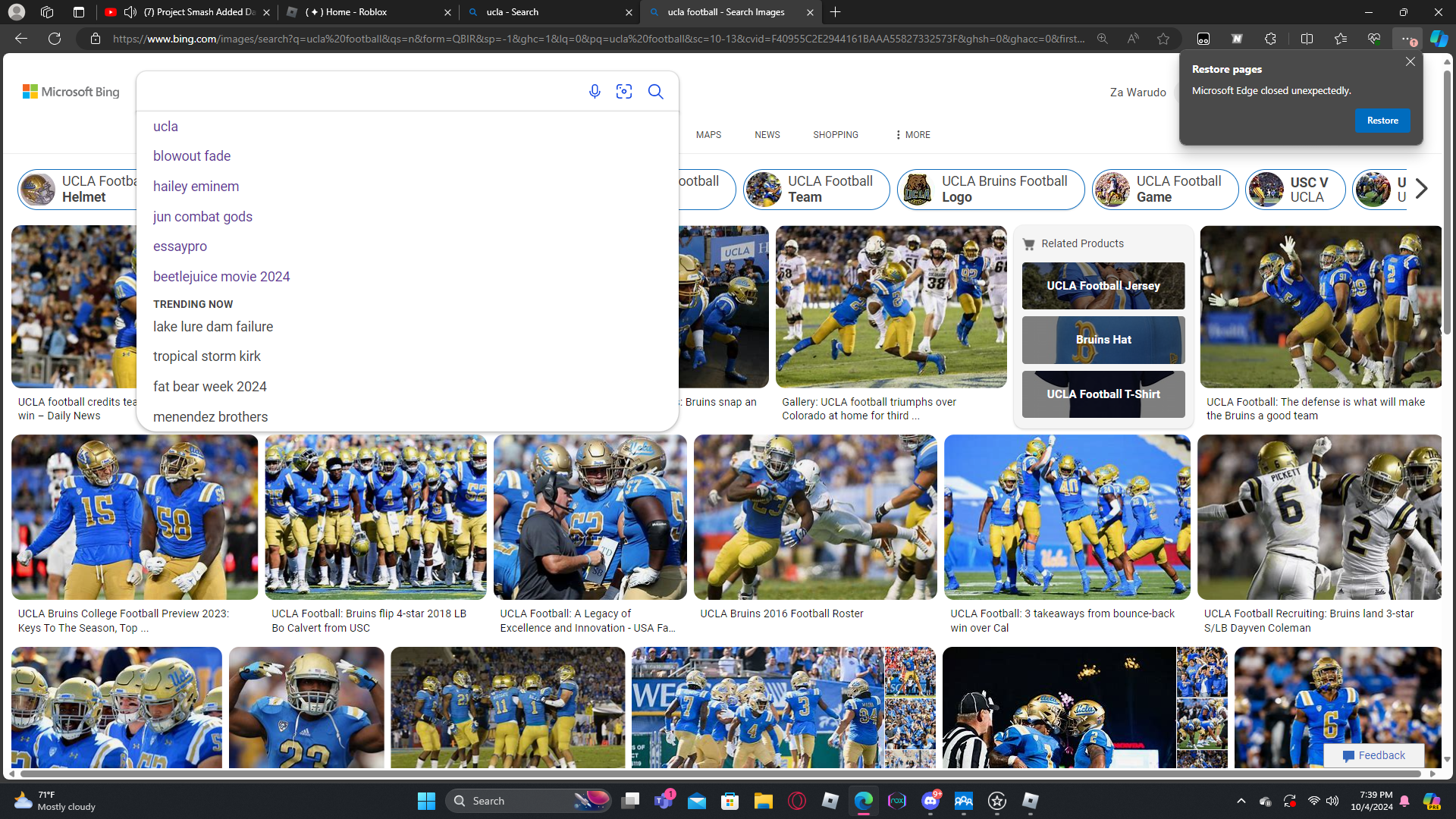1456x819 pixels.
Task: Go back using the browser back arrow
Action: click(21, 39)
